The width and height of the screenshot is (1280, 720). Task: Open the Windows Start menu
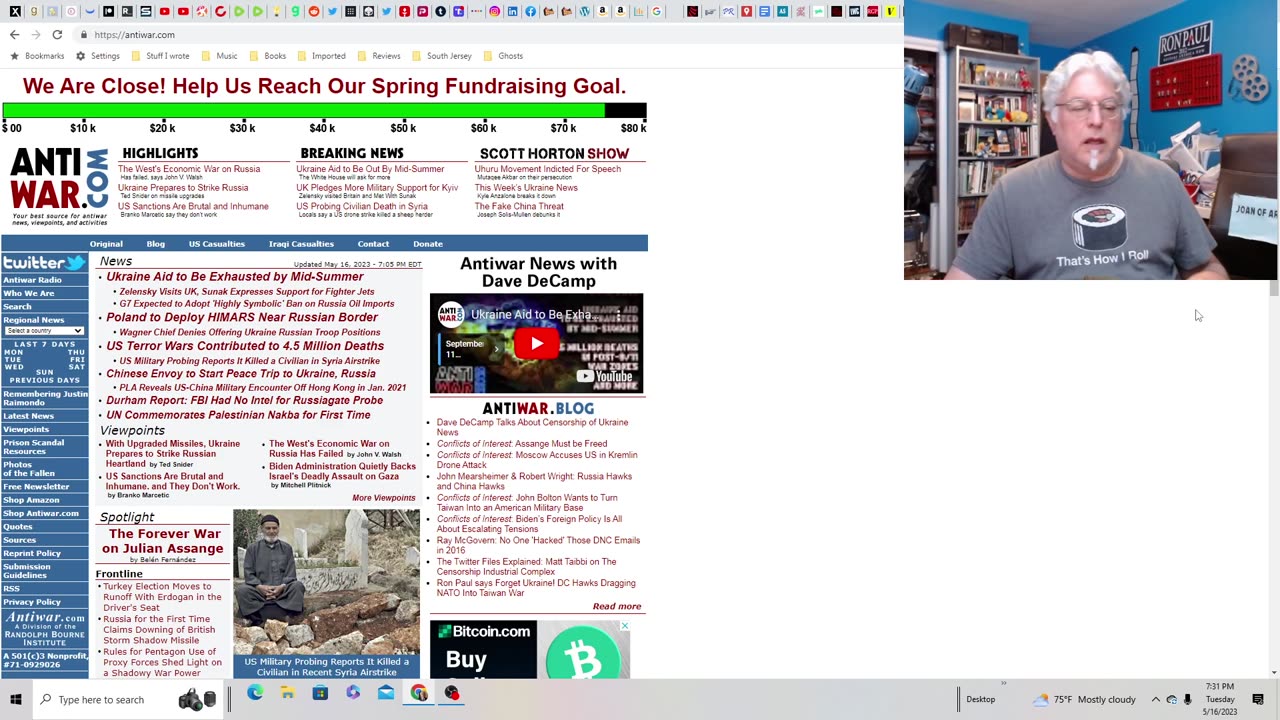[x=15, y=699]
